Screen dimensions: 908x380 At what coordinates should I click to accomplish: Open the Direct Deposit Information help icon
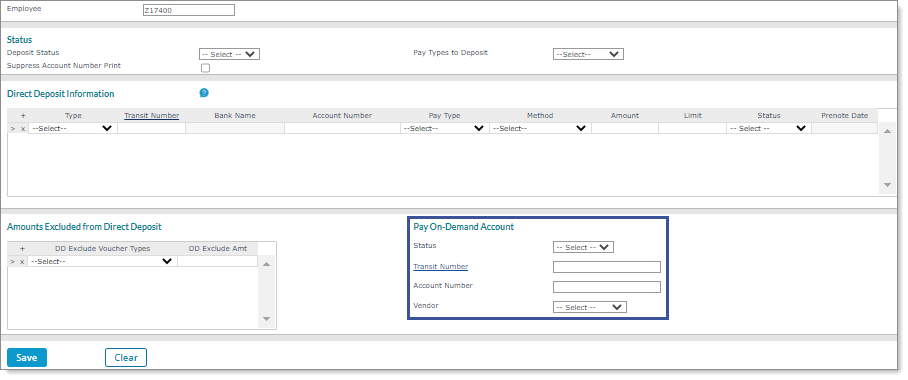[204, 93]
